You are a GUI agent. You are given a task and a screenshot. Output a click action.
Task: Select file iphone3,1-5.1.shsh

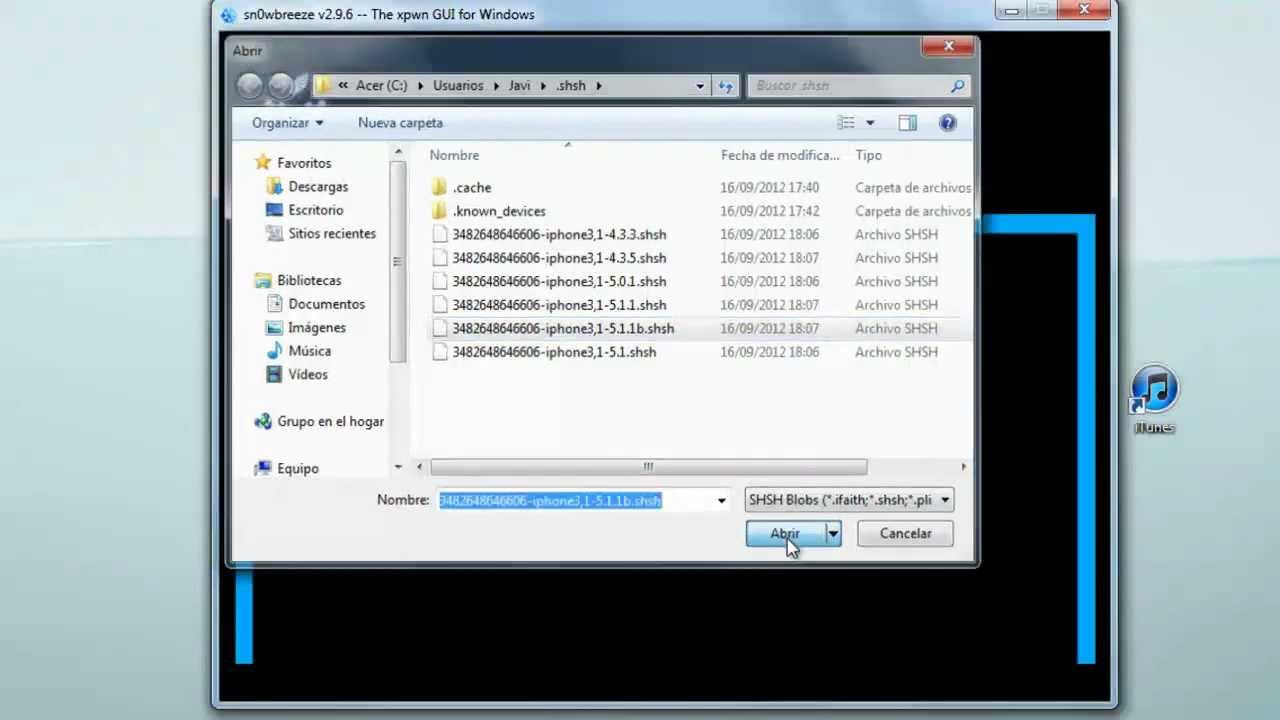(x=554, y=352)
